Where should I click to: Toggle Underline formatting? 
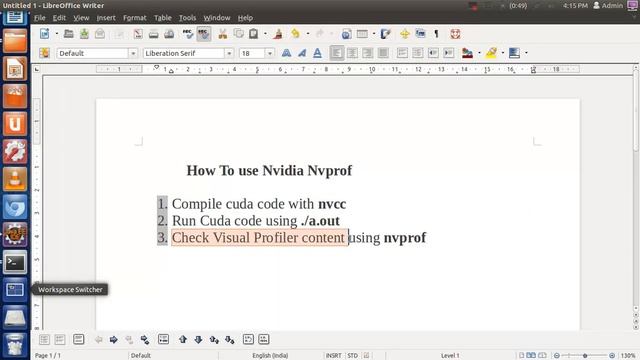pyautogui.click(x=318, y=53)
